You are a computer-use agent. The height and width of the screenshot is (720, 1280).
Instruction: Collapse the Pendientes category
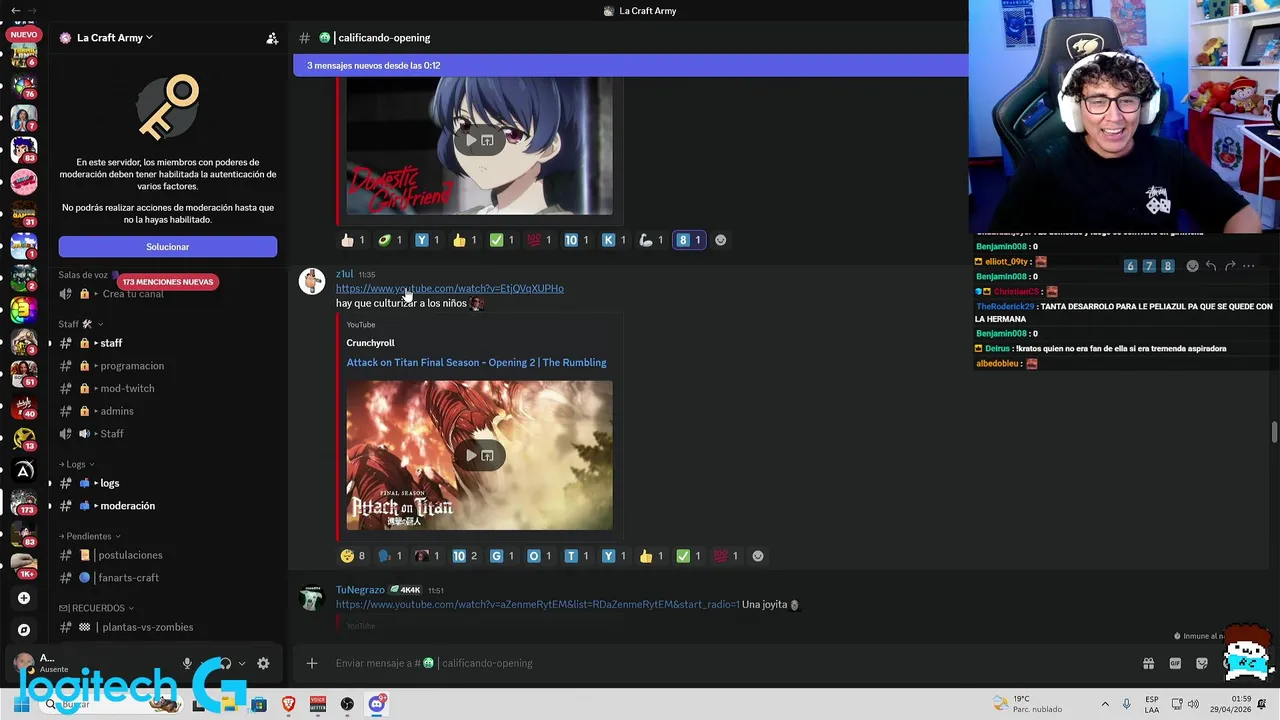(x=90, y=536)
